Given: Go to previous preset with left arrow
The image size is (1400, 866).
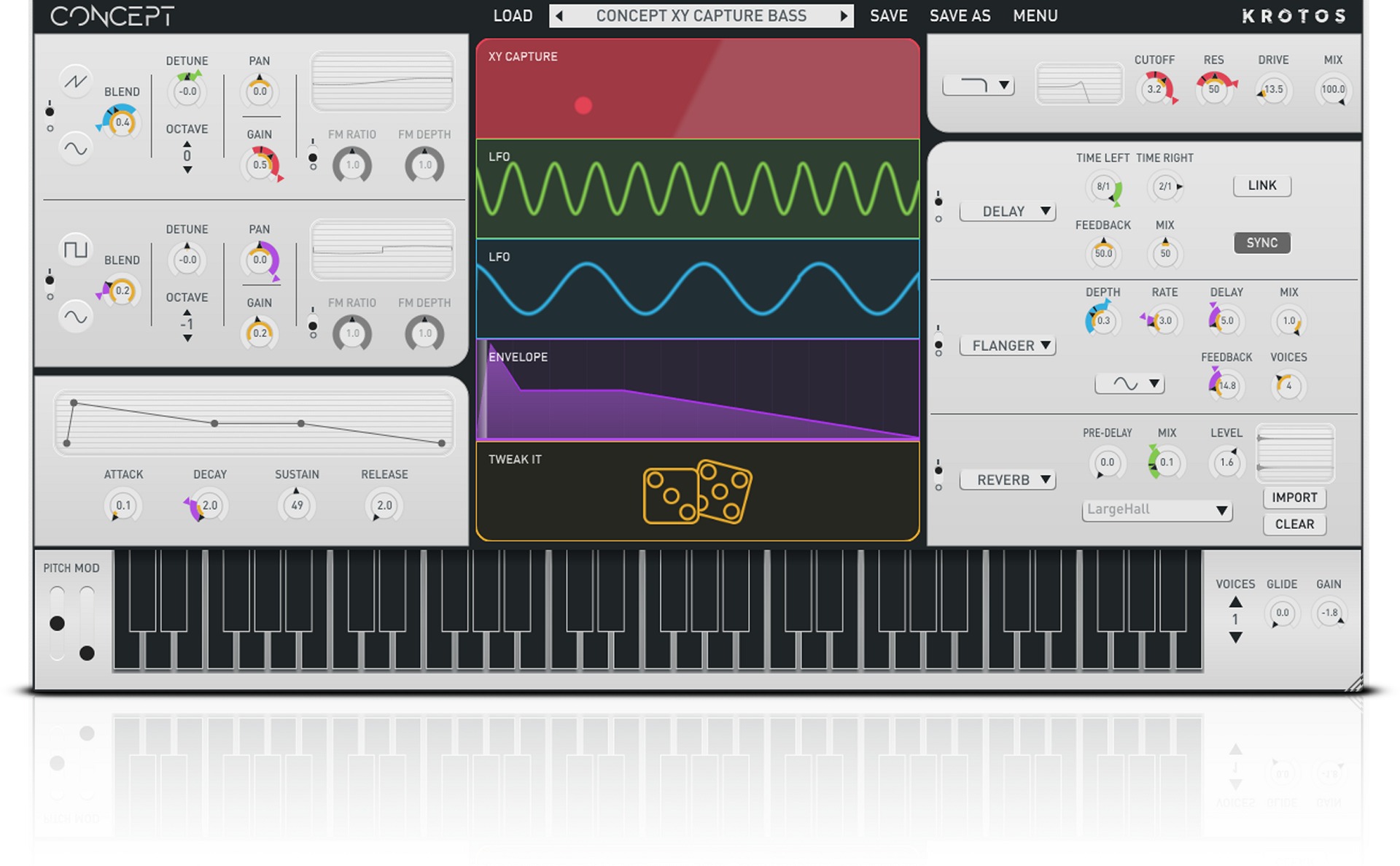Looking at the screenshot, I should pyautogui.click(x=559, y=16).
